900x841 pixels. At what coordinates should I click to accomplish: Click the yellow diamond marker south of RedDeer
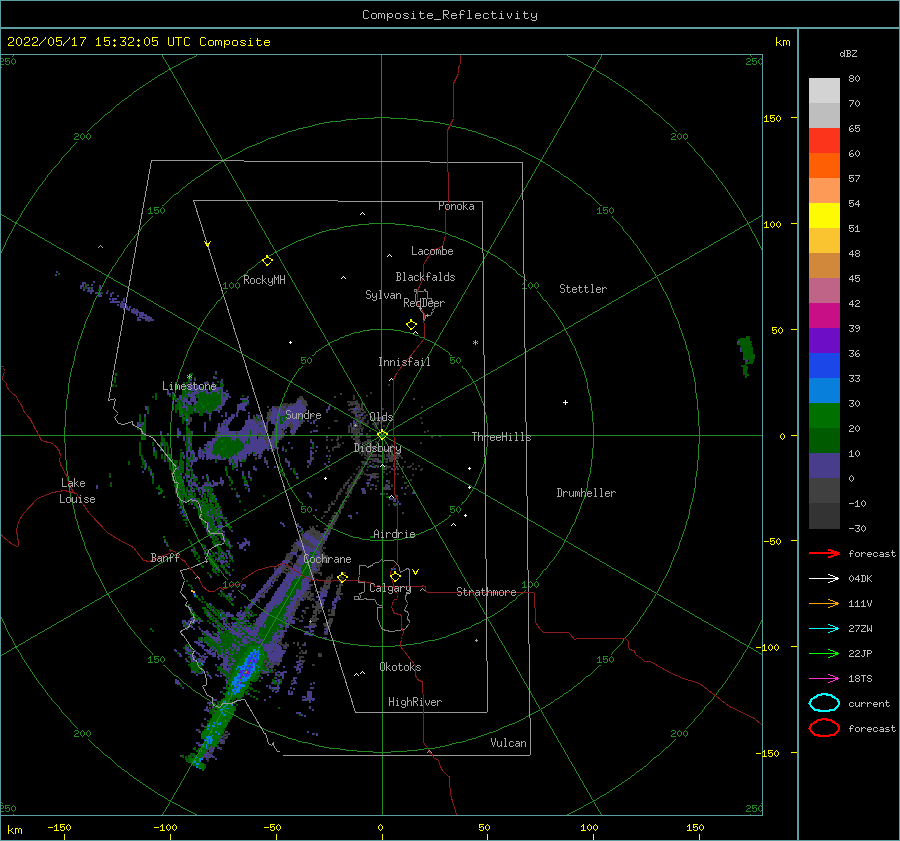coord(412,325)
